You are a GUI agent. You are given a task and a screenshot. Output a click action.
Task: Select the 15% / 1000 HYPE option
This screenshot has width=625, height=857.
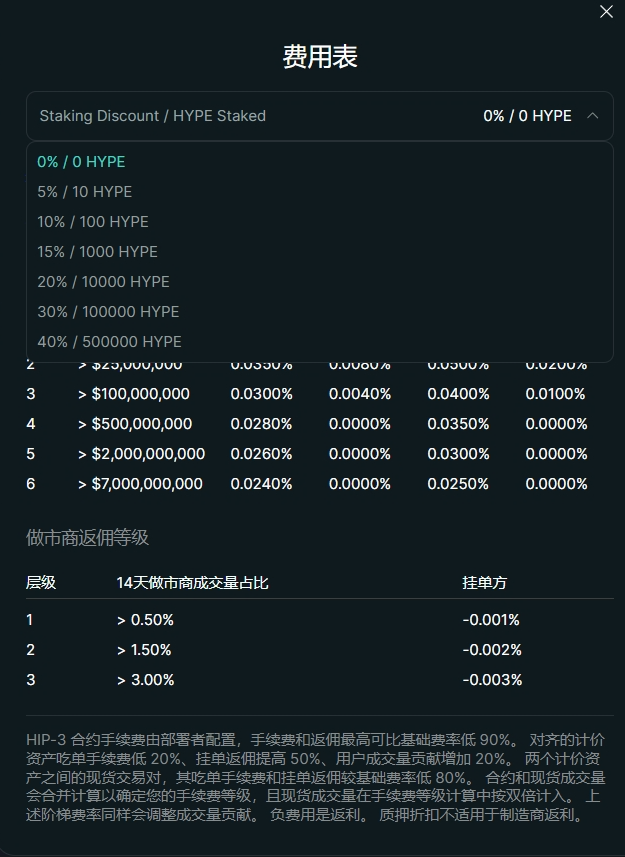click(x=97, y=252)
